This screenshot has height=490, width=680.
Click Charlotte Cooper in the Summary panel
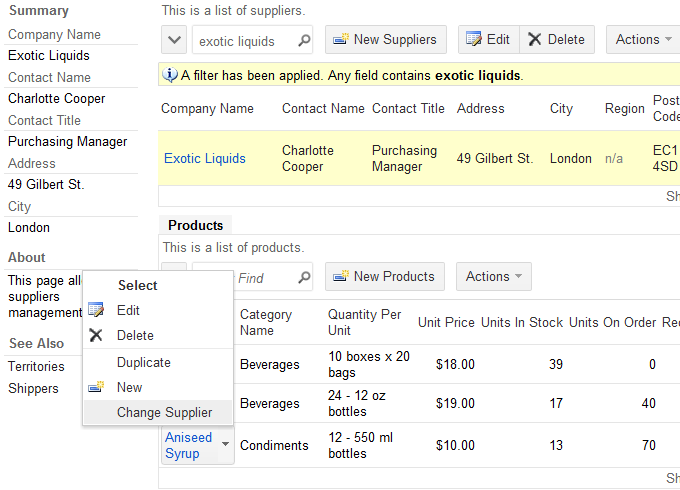coord(56,98)
